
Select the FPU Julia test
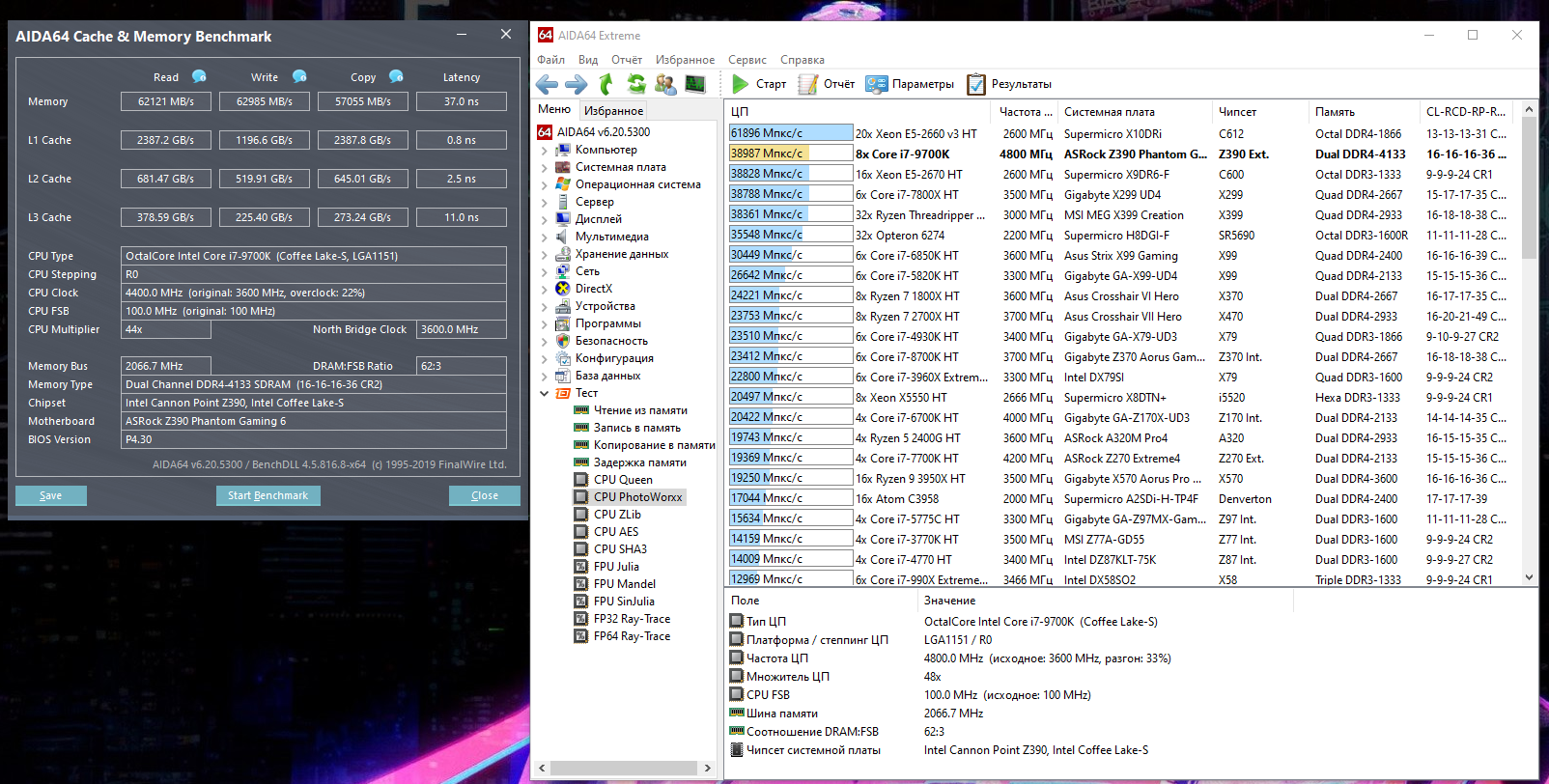coord(616,567)
